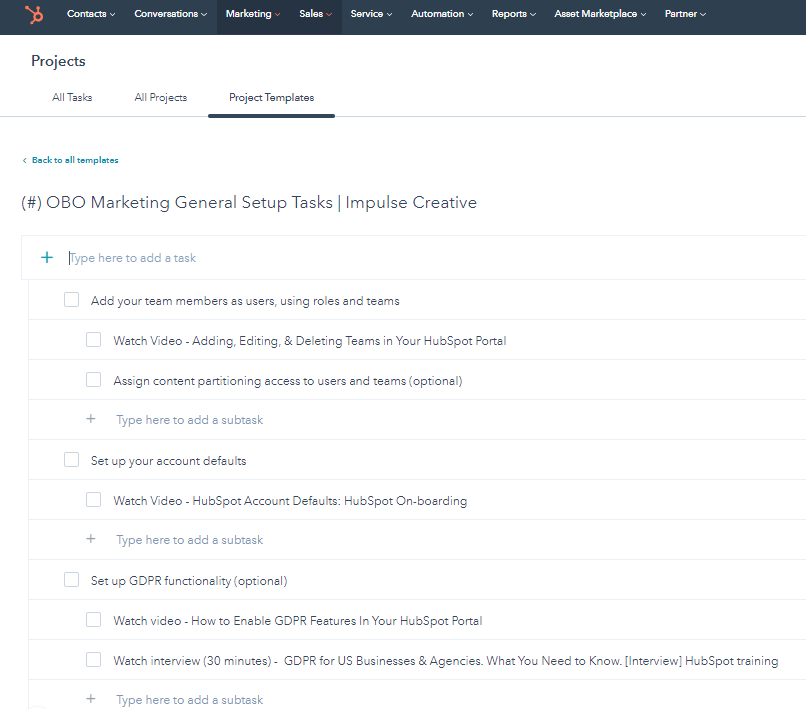Switch to the All Projects tab
Viewport: 806px width, 709px height.
[160, 97]
